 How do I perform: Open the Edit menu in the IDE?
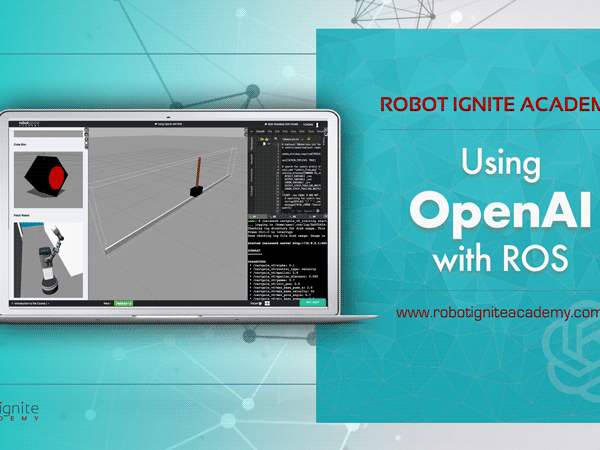(277, 131)
